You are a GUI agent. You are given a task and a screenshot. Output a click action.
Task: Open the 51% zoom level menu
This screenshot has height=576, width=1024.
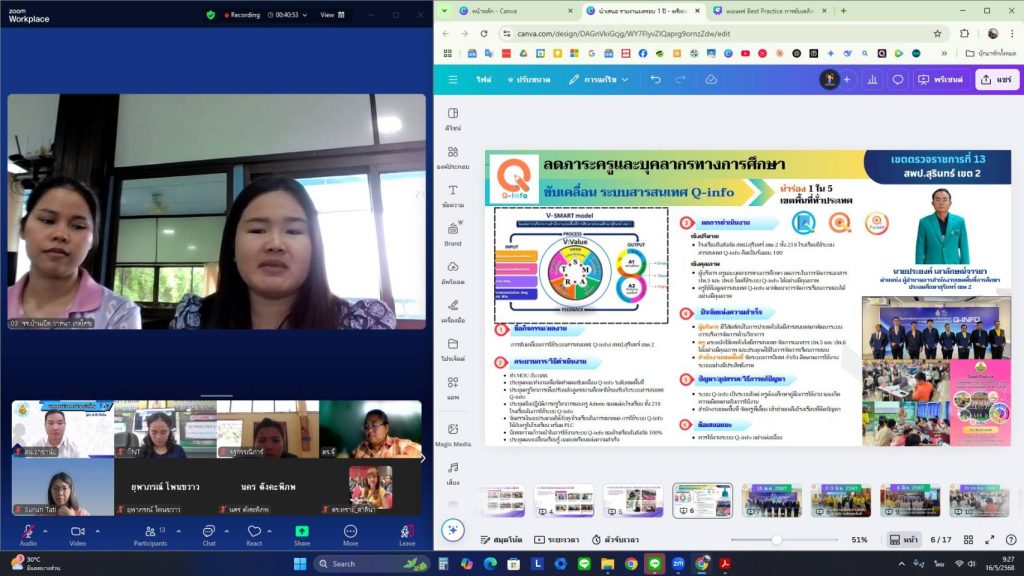point(859,540)
